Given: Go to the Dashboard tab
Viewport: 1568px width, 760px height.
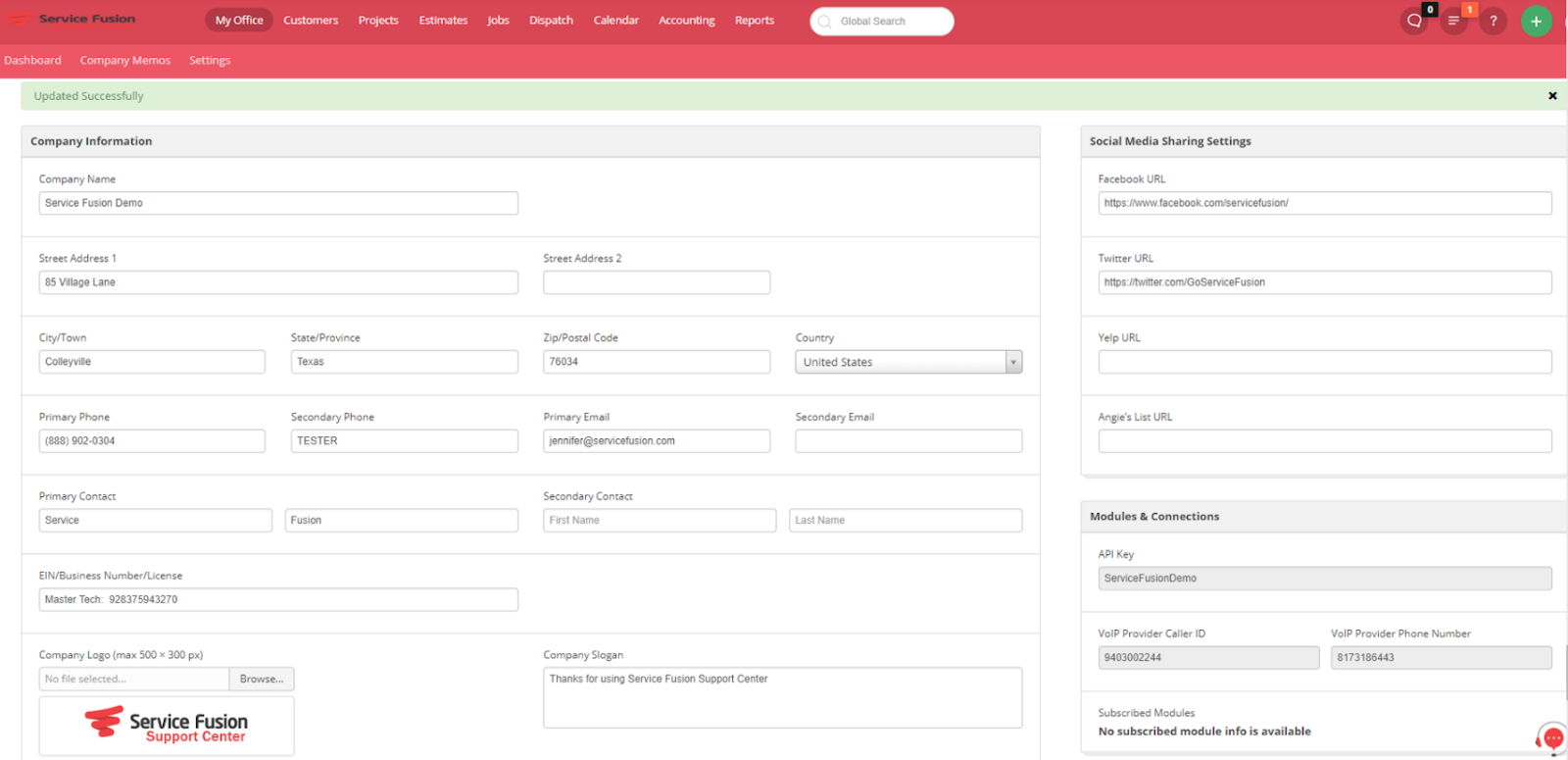Looking at the screenshot, I should click(x=32, y=61).
